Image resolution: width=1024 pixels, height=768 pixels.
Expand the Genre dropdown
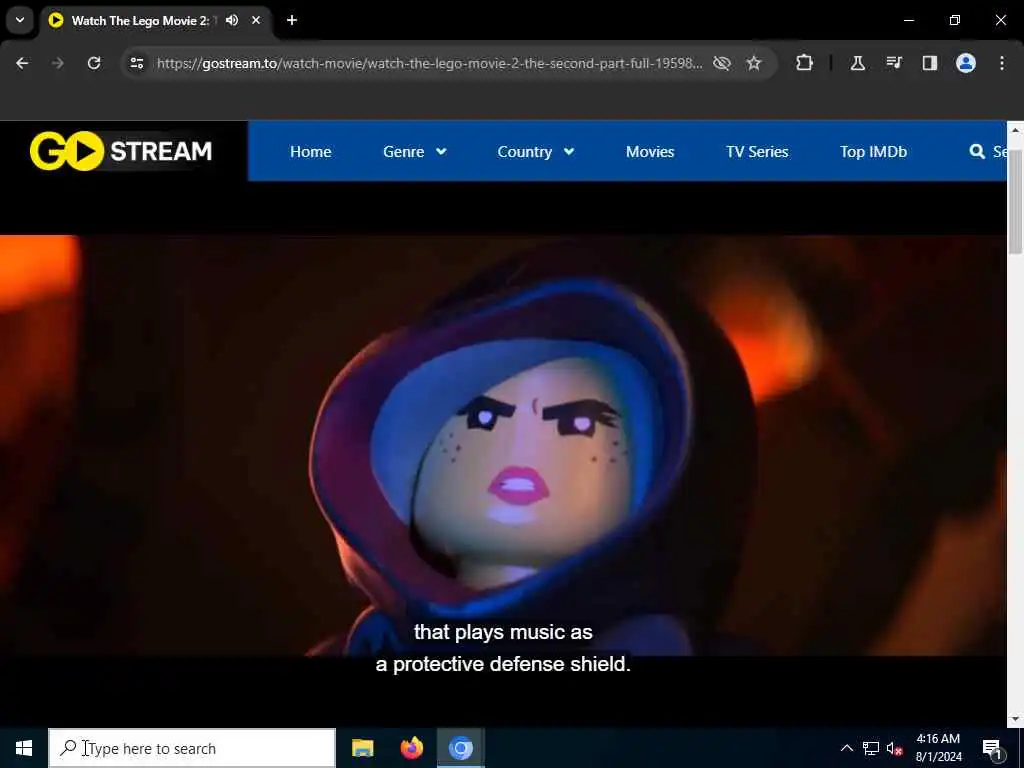tap(415, 152)
